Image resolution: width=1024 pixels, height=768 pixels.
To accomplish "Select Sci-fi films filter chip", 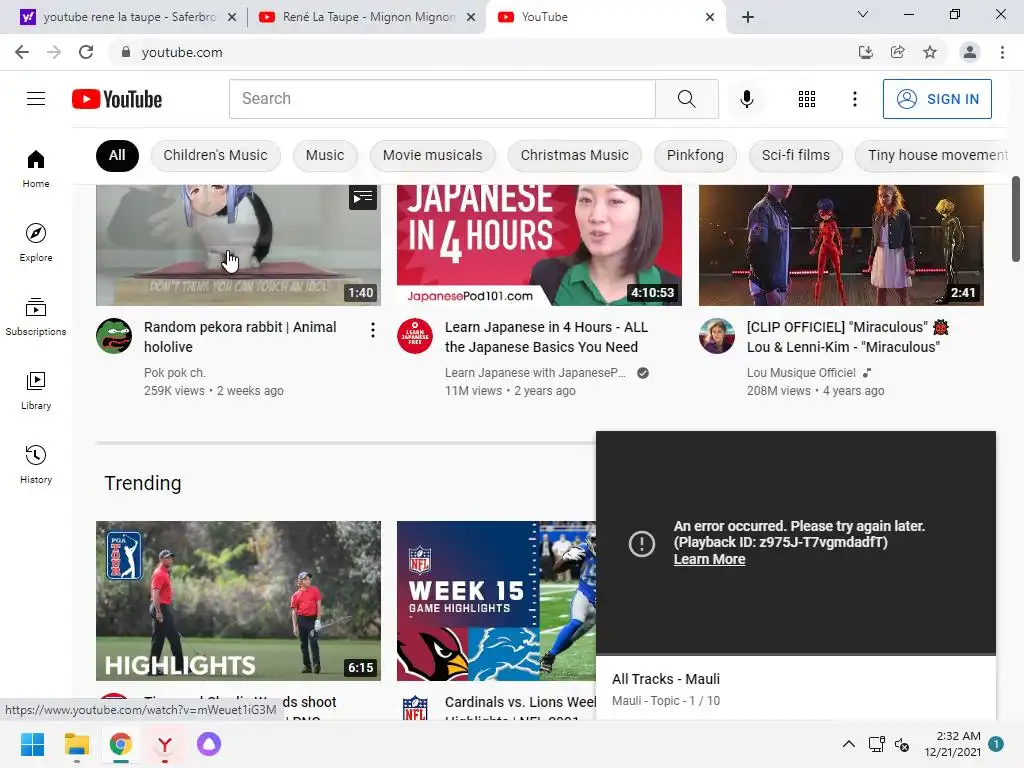I will pos(795,155).
